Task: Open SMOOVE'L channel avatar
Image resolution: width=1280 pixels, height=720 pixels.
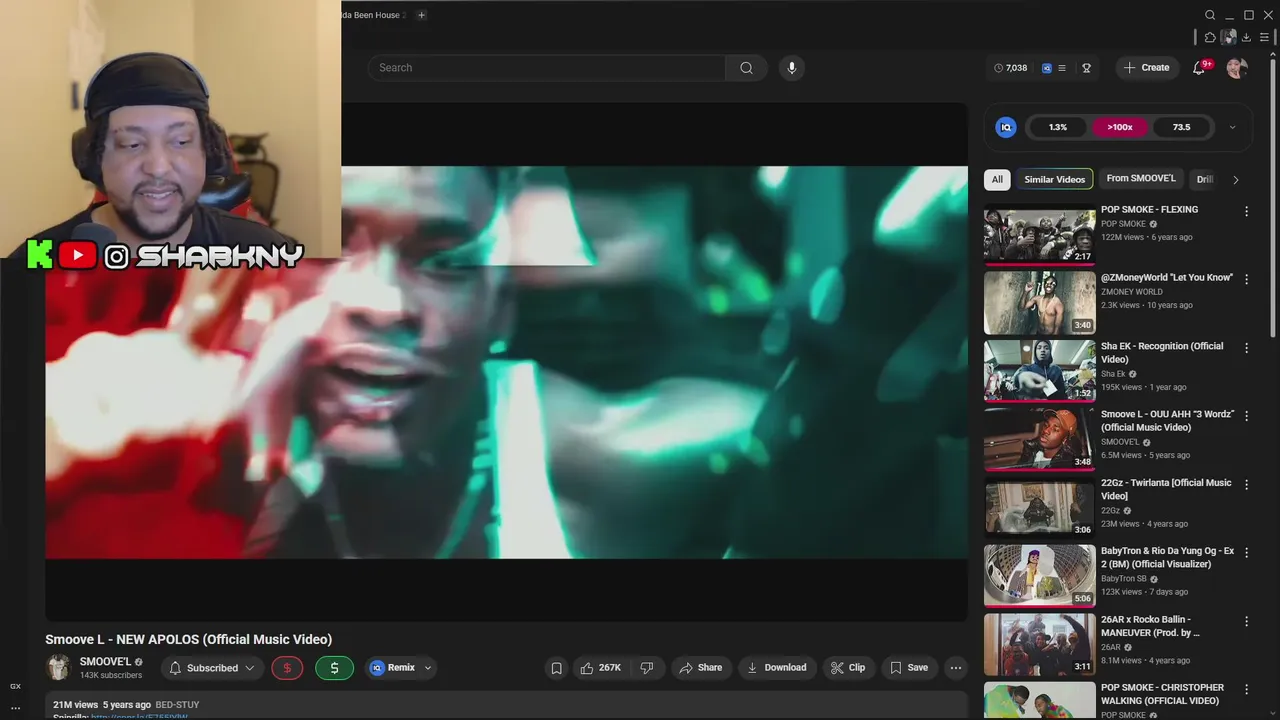Action: click(59, 667)
